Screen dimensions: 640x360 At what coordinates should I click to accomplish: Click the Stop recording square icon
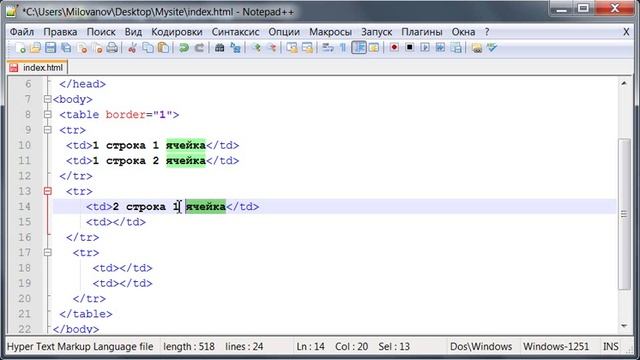click(409, 48)
